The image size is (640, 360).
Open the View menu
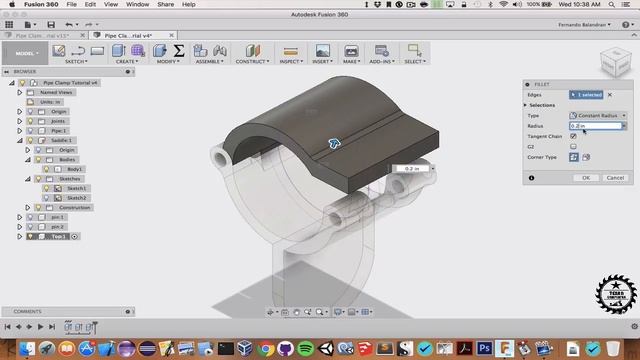(111, 4)
